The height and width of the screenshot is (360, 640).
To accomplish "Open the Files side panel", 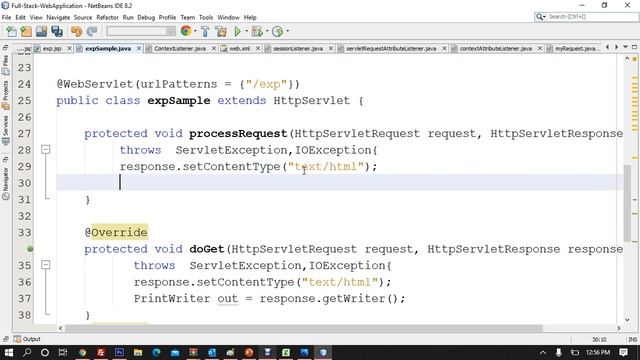I will tap(5, 65).
